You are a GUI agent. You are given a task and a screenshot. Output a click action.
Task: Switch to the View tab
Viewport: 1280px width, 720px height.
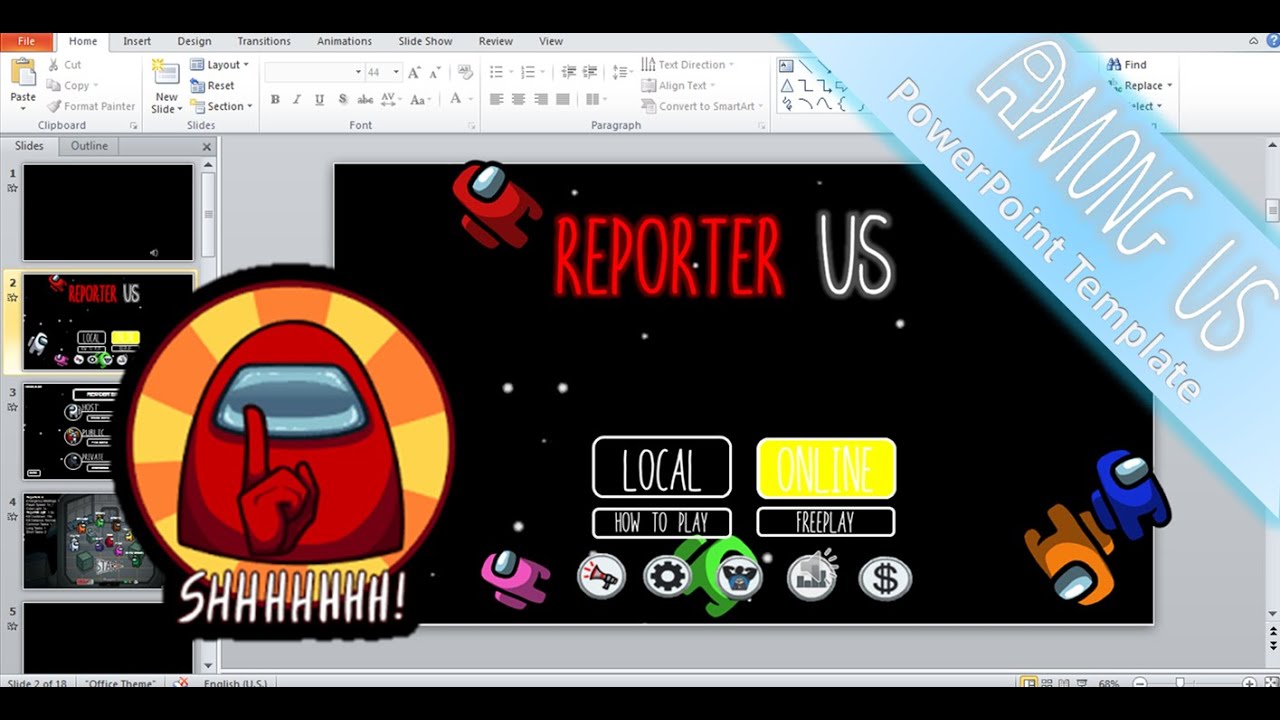pos(551,41)
